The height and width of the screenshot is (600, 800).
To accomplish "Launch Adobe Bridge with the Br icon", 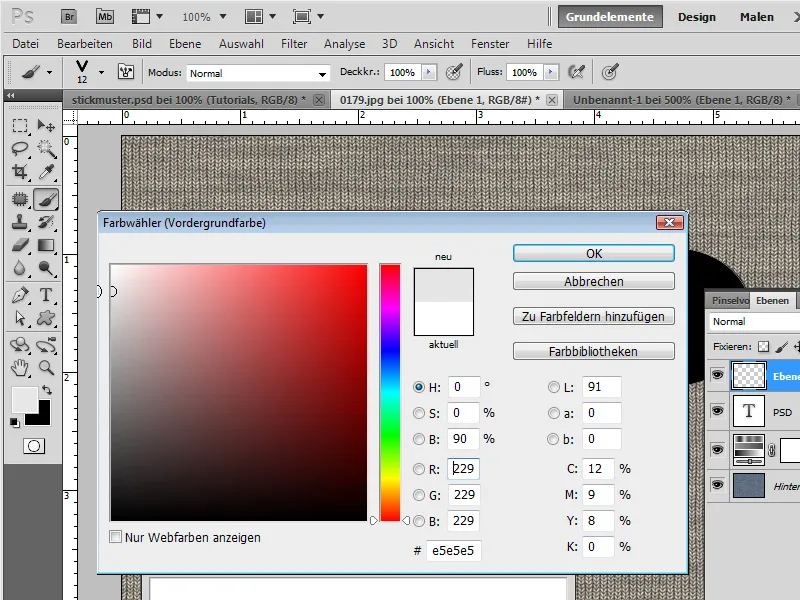I will [69, 17].
